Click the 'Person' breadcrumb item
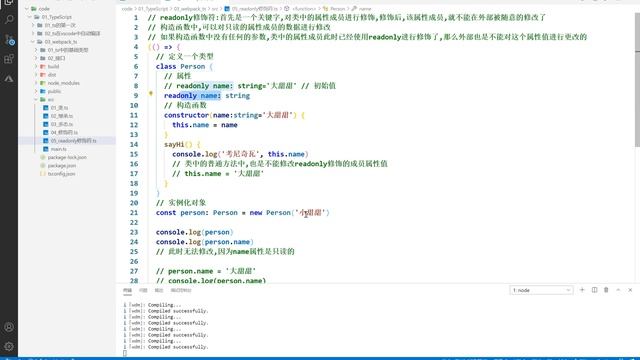This screenshot has height=360, width=640. tap(337, 9)
